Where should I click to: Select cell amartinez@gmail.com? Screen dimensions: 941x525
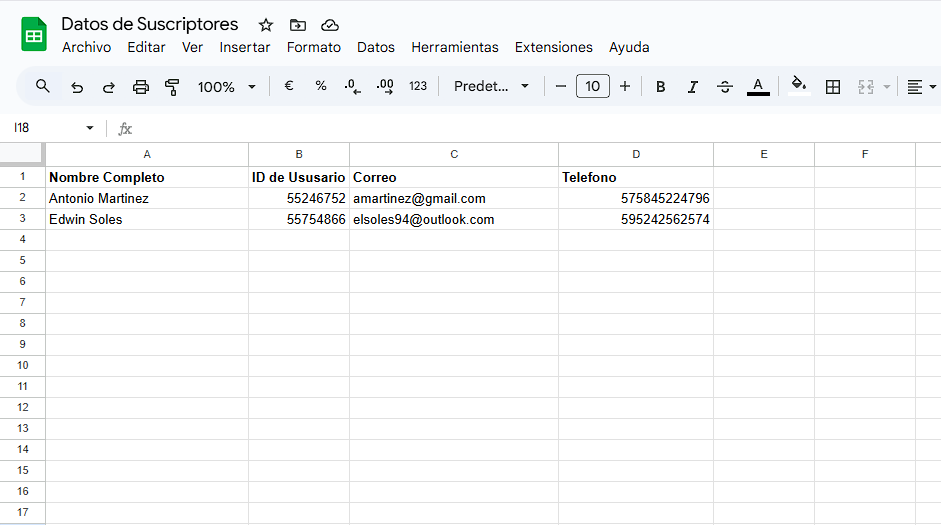(454, 199)
